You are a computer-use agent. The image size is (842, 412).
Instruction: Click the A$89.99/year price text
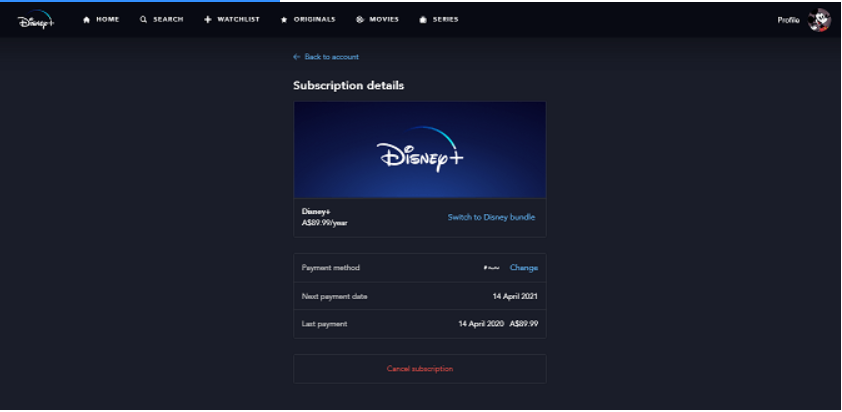click(x=324, y=223)
